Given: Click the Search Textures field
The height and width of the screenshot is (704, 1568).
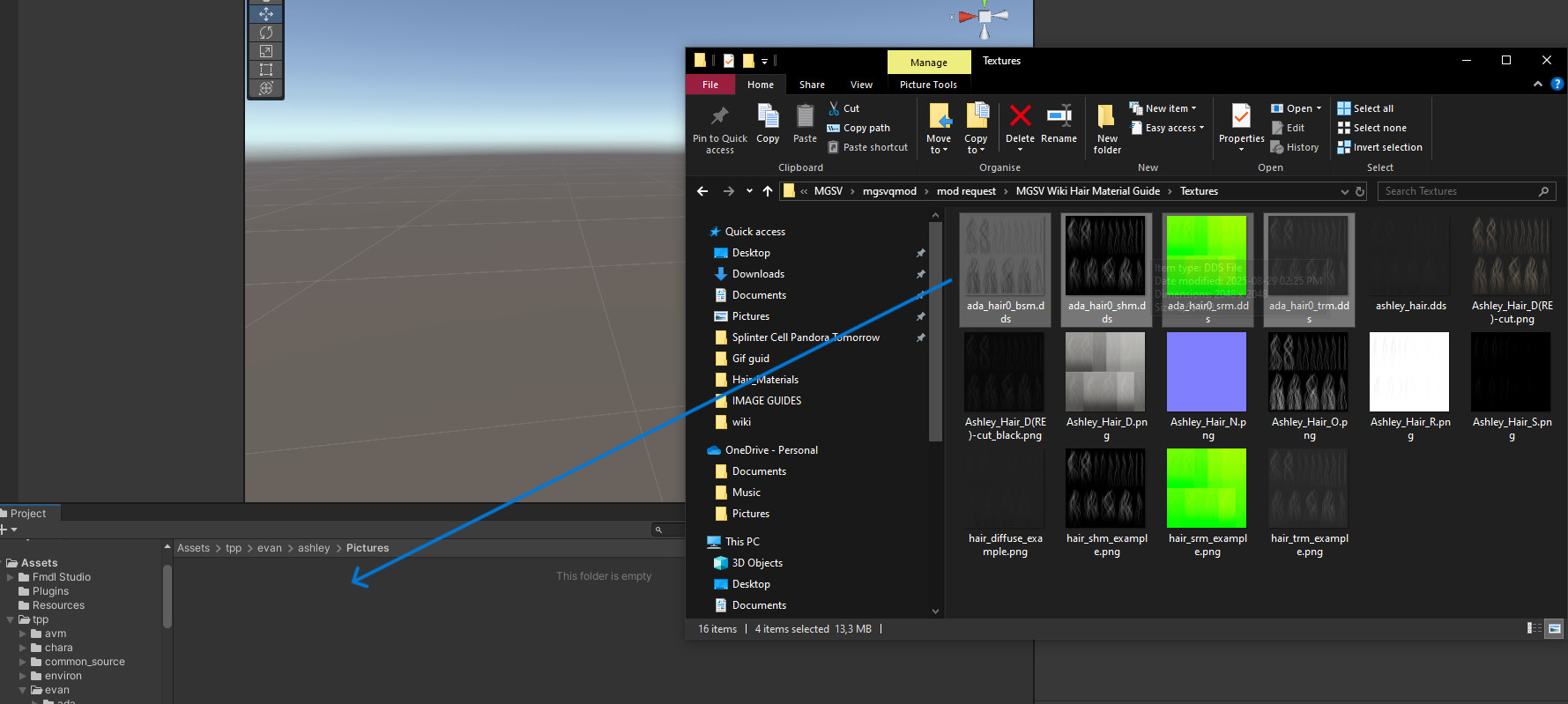Looking at the screenshot, I should 1467,191.
